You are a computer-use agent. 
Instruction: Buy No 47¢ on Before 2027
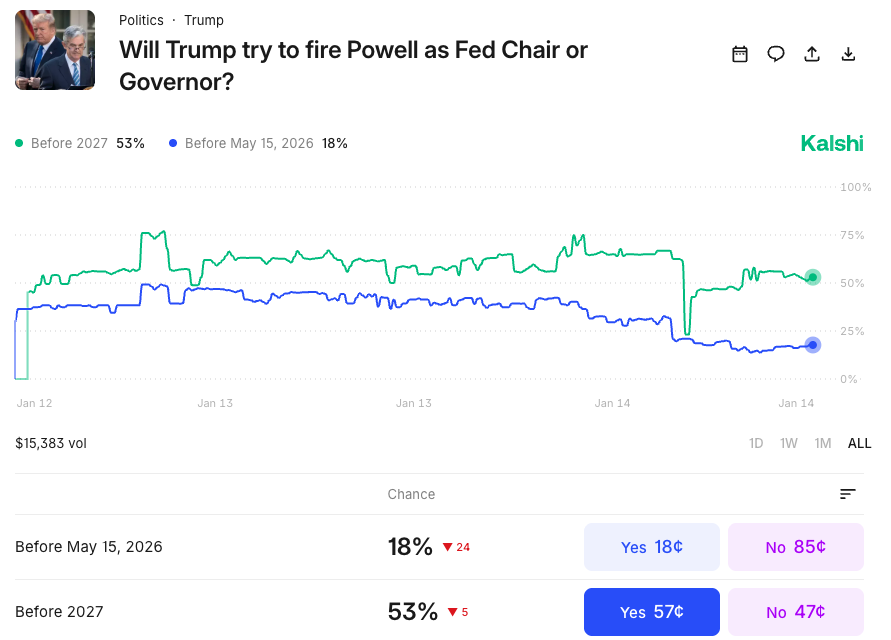(795, 611)
